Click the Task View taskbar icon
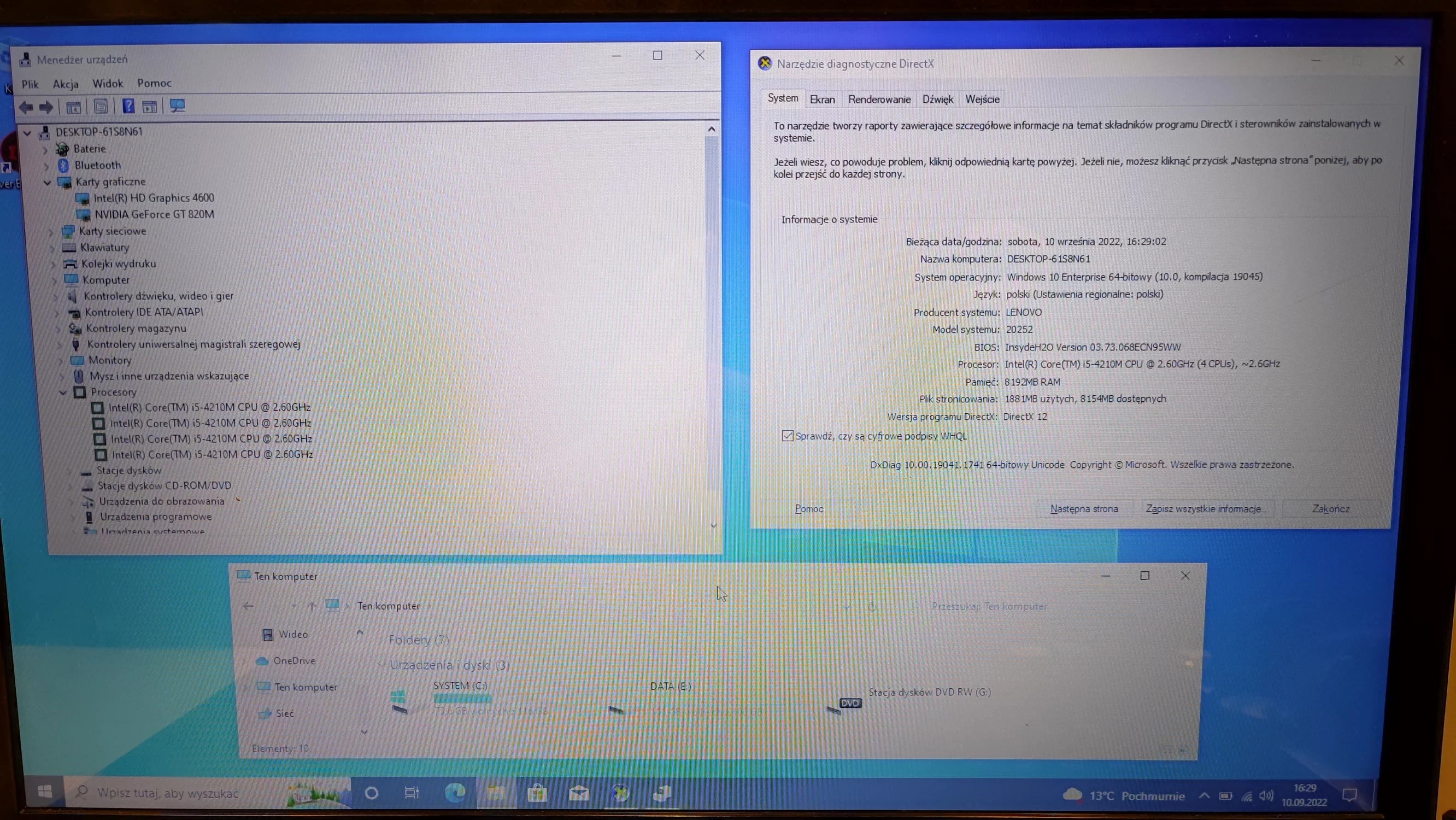This screenshot has width=1456, height=820. coord(412,793)
